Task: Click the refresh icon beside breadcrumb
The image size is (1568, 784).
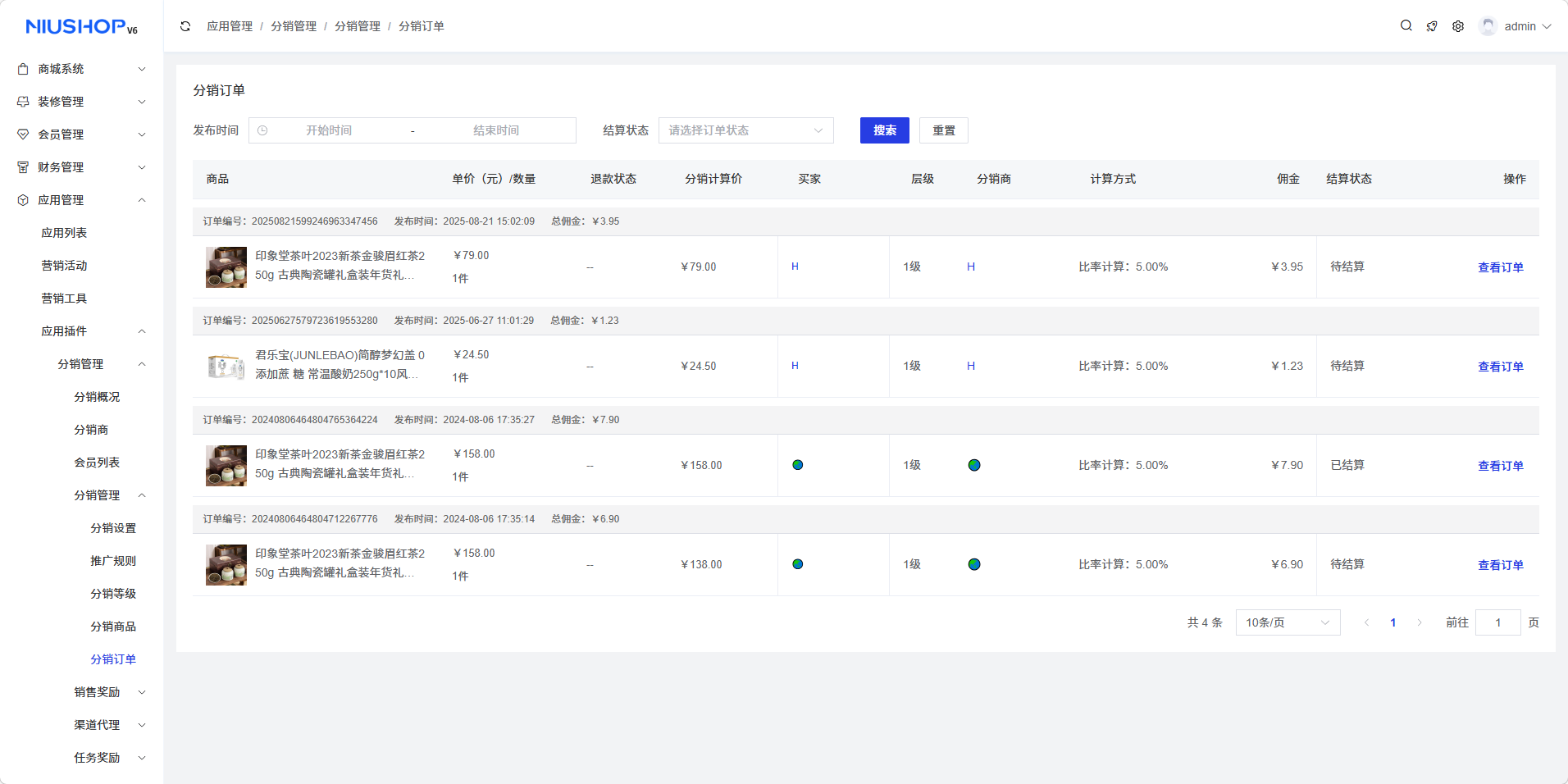Action: click(x=185, y=26)
